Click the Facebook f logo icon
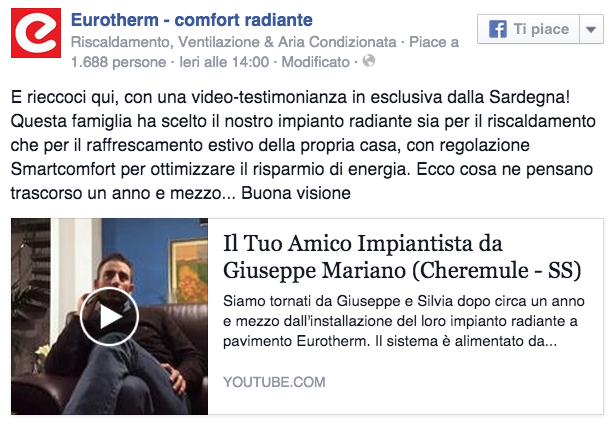The image size is (611, 425). [498, 29]
